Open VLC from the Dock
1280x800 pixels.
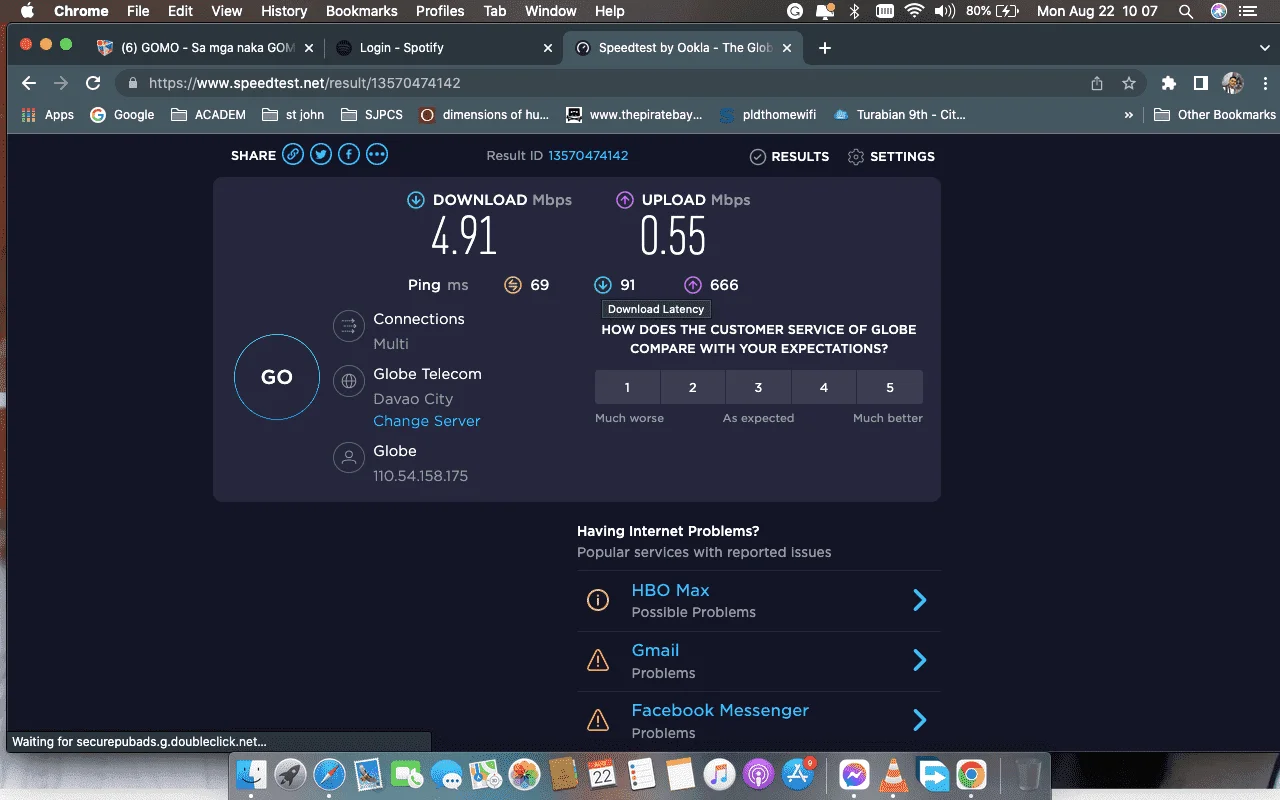pyautogui.click(x=894, y=774)
